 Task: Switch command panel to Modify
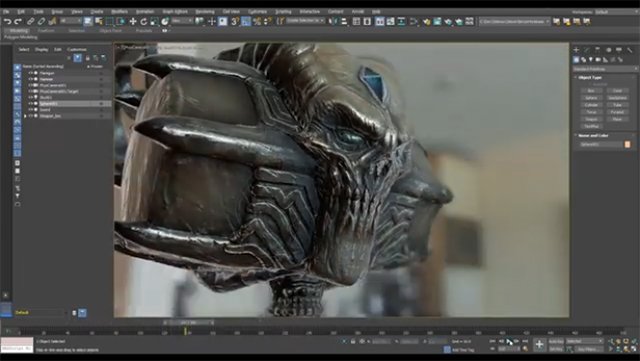click(587, 50)
